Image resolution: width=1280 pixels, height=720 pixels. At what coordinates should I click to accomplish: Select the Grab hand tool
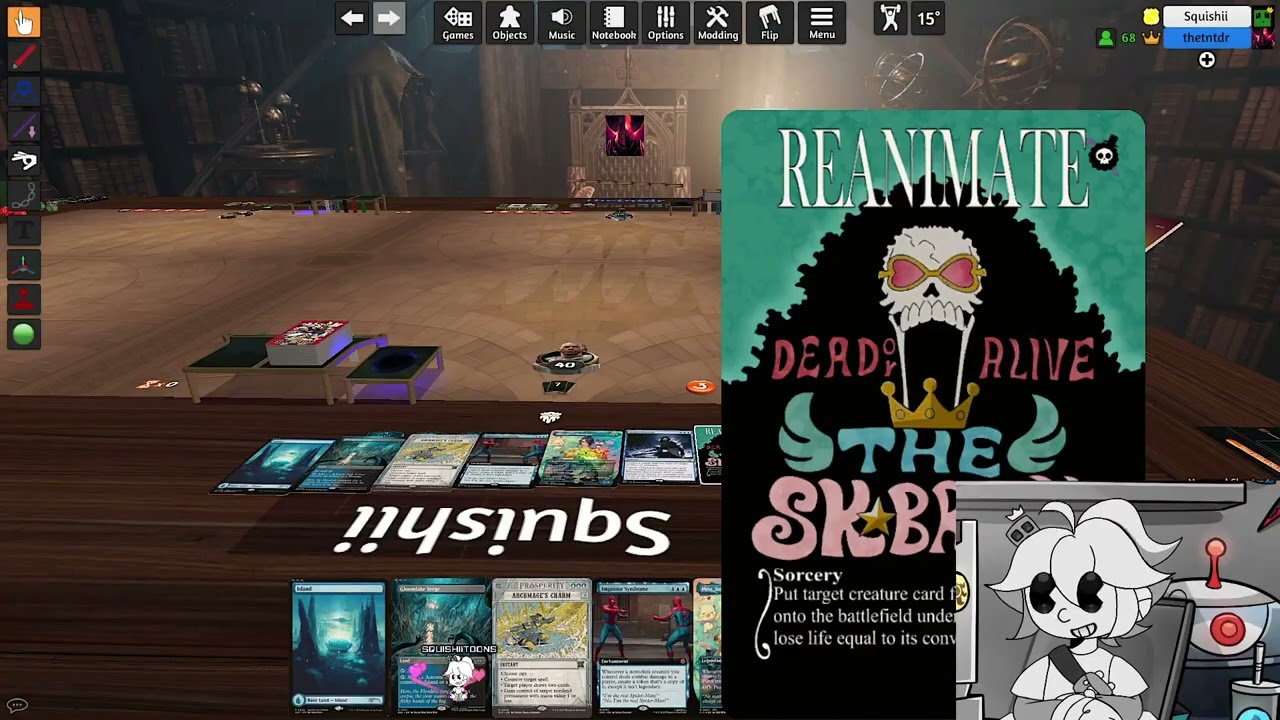pos(23,21)
